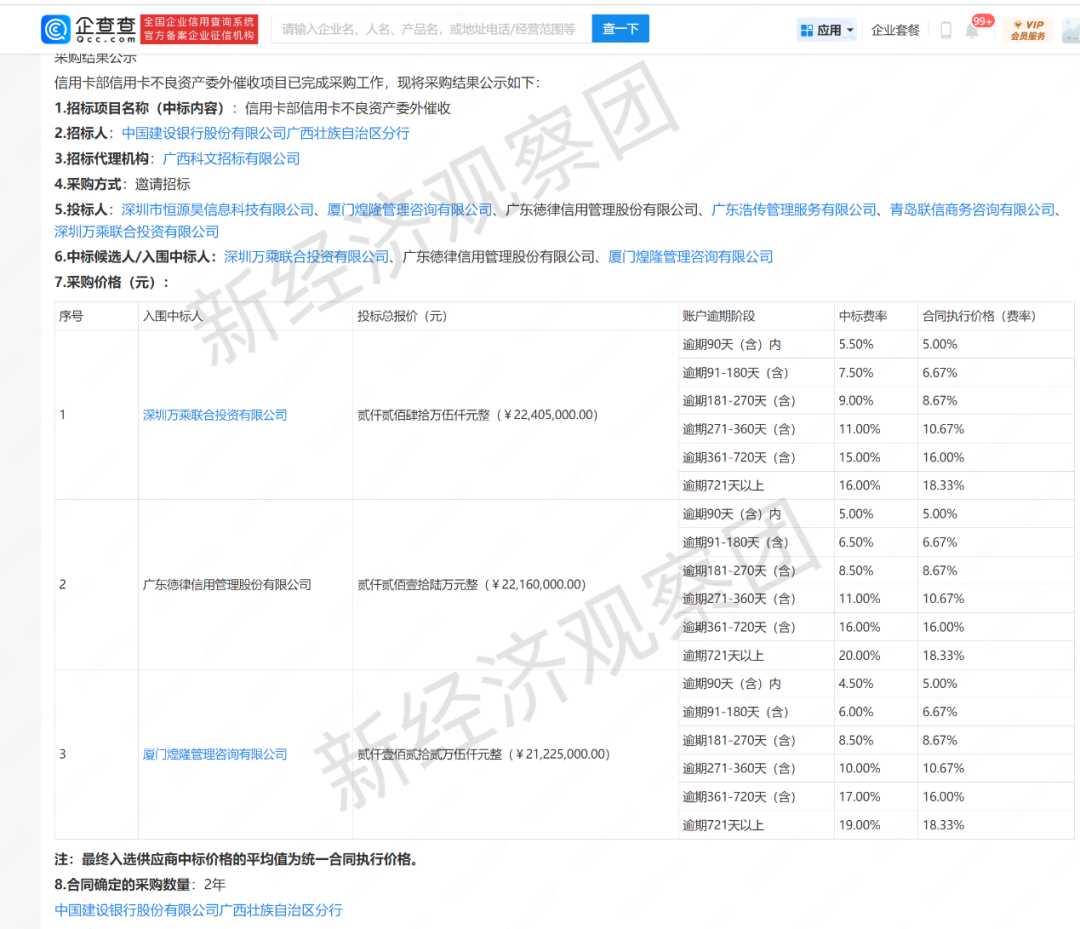This screenshot has height=929, width=1080.
Task: Open 深圳市恒源昊信息科技有限公司 link
Action: coord(218,209)
